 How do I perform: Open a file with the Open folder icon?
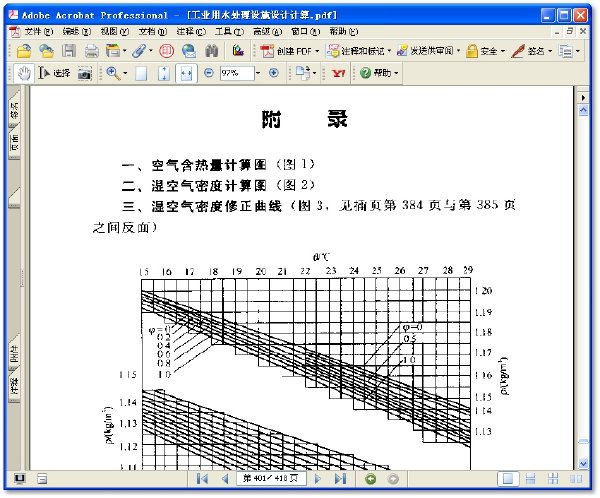click(24, 51)
